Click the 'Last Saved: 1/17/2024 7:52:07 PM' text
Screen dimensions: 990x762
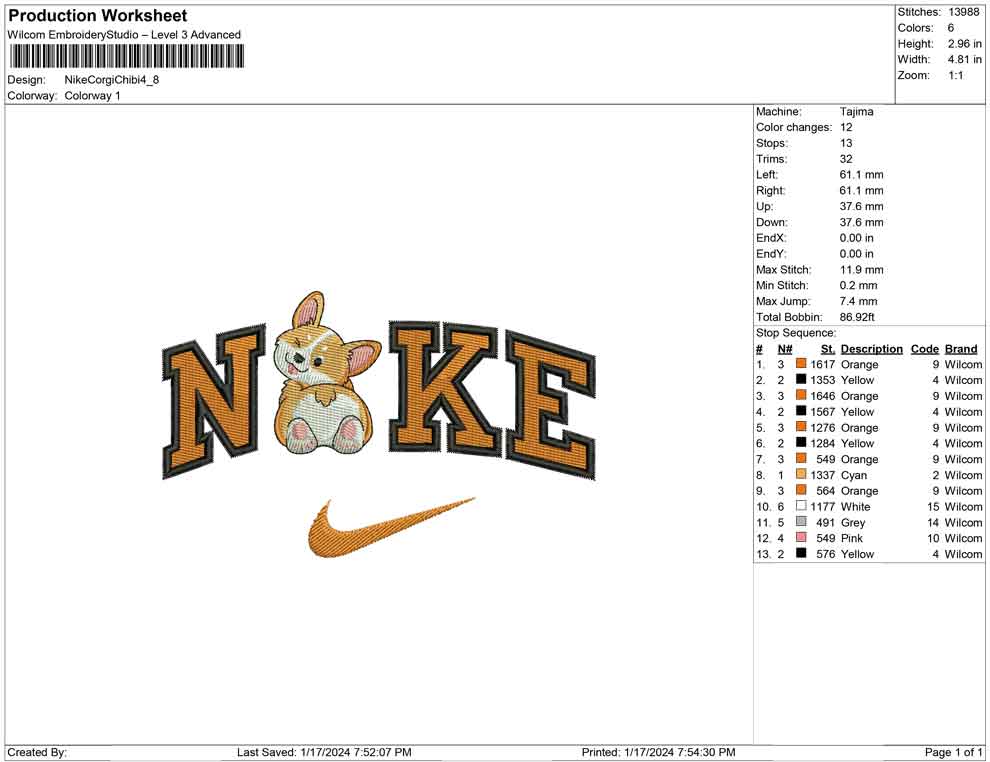click(324, 752)
